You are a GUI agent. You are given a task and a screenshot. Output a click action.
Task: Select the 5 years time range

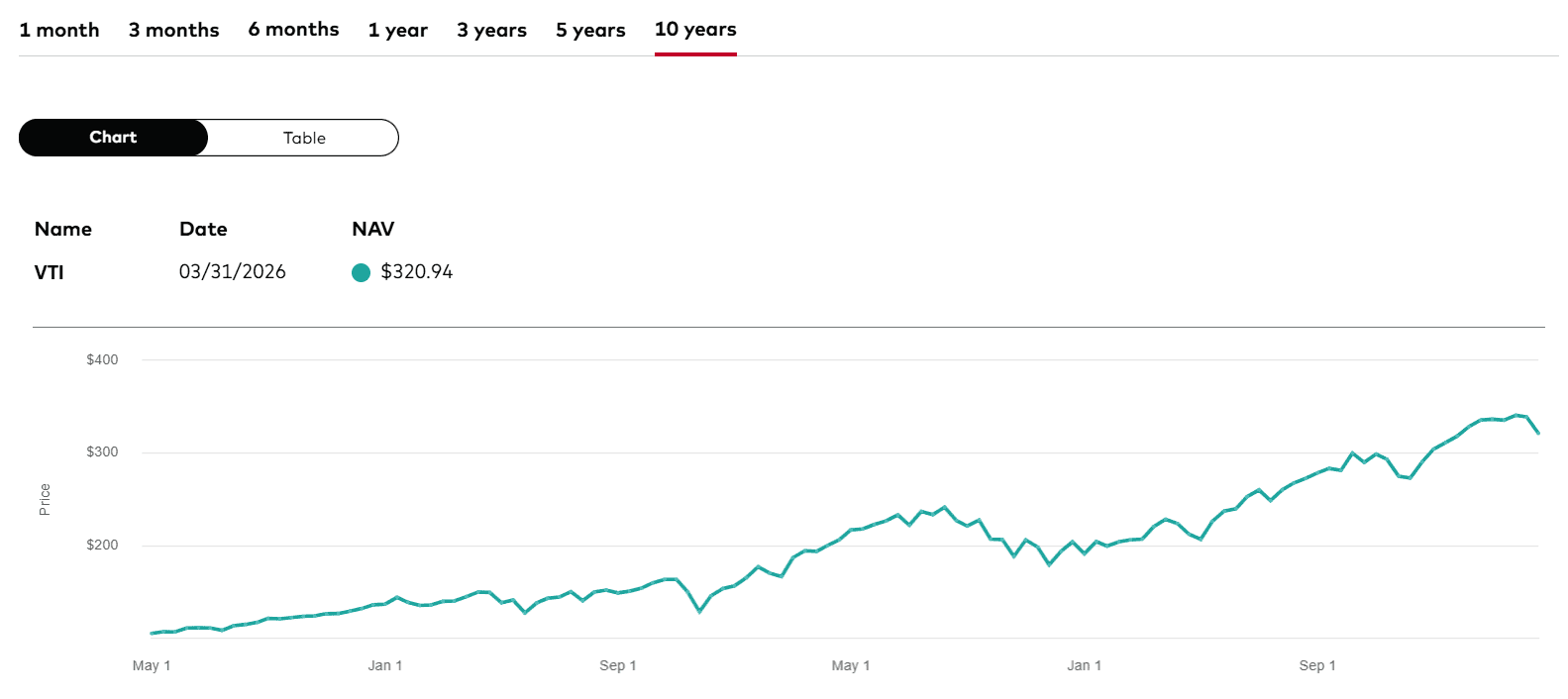(x=590, y=30)
